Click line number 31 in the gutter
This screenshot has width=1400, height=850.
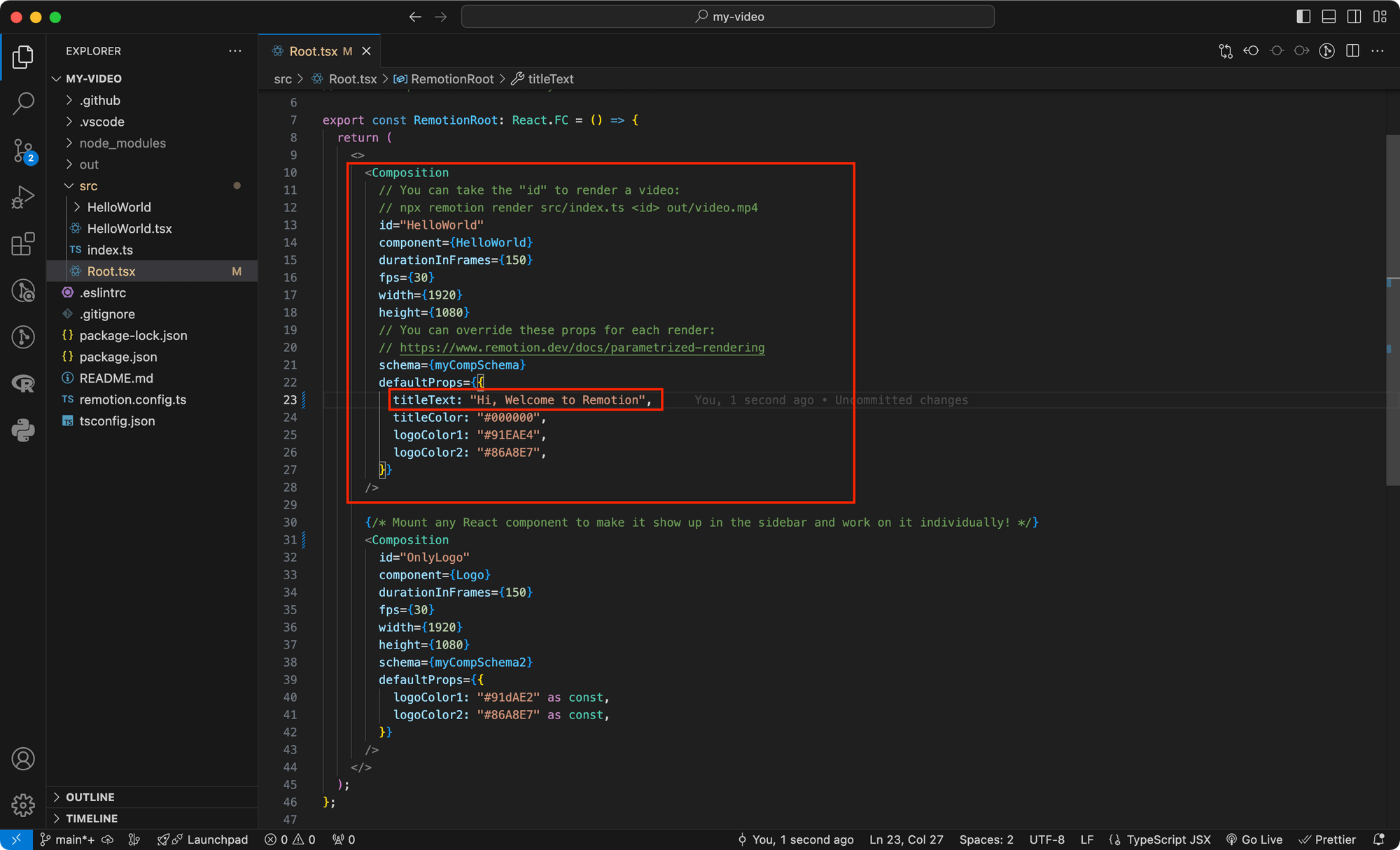[290, 540]
